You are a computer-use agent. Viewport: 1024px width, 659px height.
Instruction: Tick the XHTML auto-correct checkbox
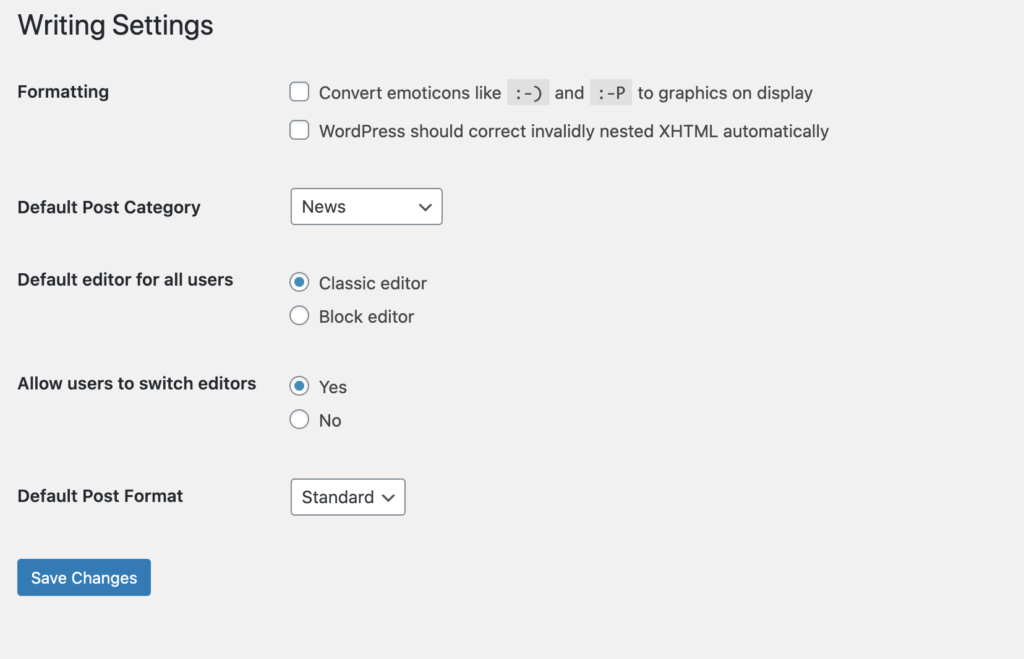tap(299, 130)
